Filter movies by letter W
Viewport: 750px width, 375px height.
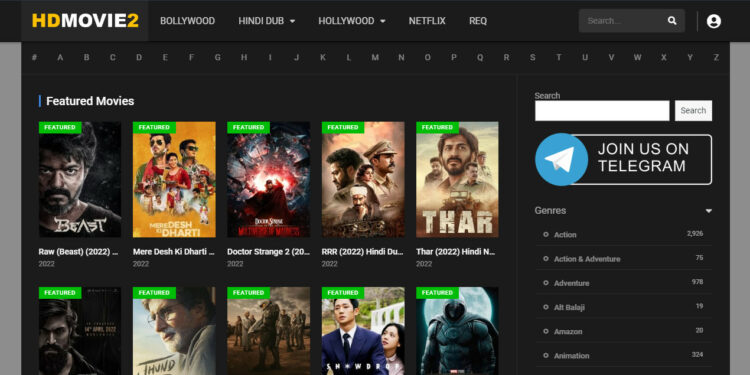coord(638,57)
